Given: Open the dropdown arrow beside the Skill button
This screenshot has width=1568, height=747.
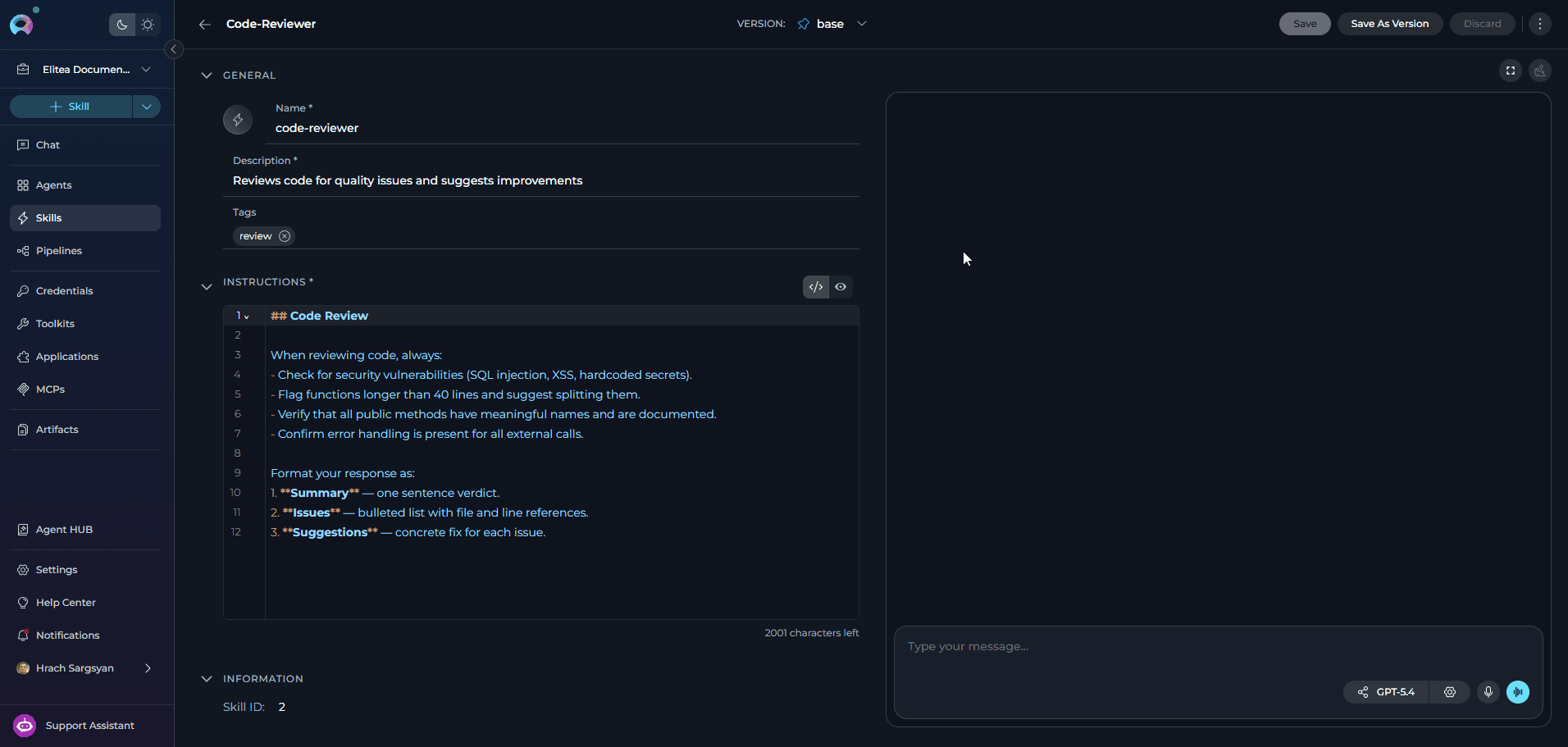Looking at the screenshot, I should pos(147,107).
